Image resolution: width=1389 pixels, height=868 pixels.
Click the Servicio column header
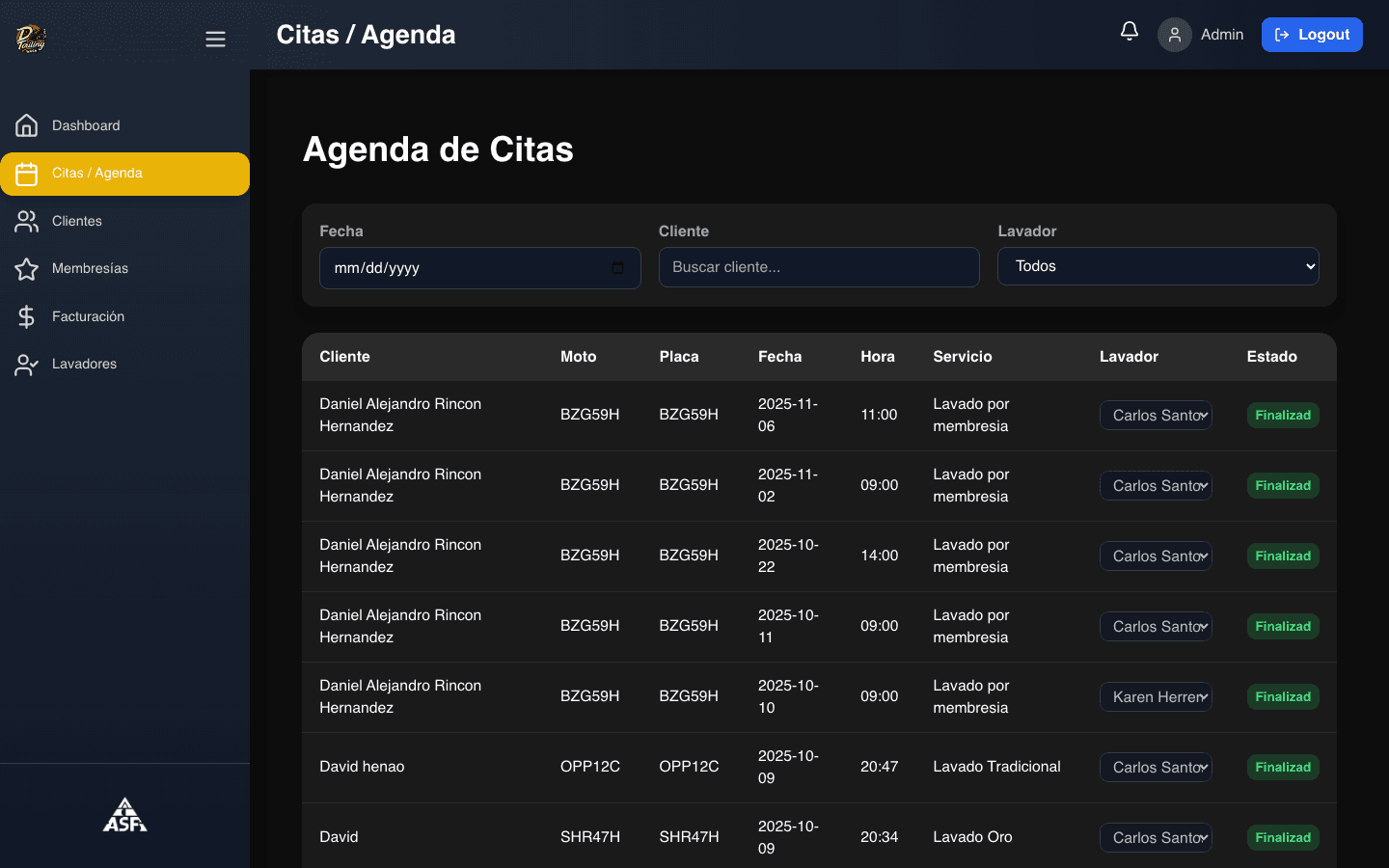[x=963, y=357]
